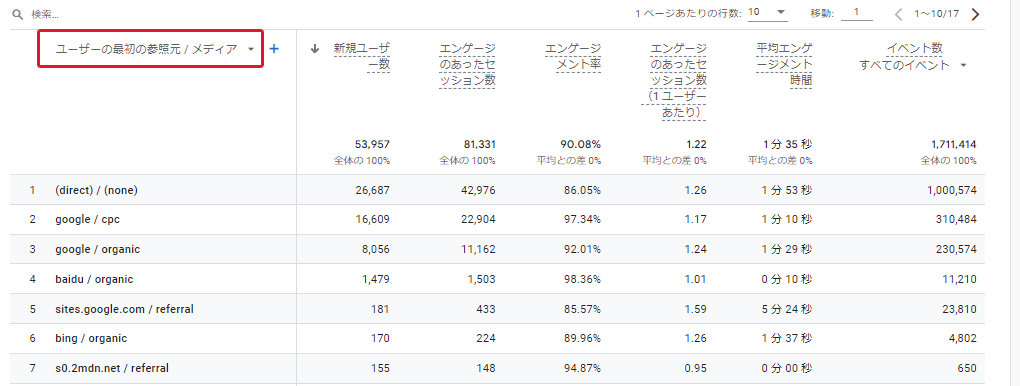Sort by エンゲージのあったセッション数 column

click(x=467, y=64)
